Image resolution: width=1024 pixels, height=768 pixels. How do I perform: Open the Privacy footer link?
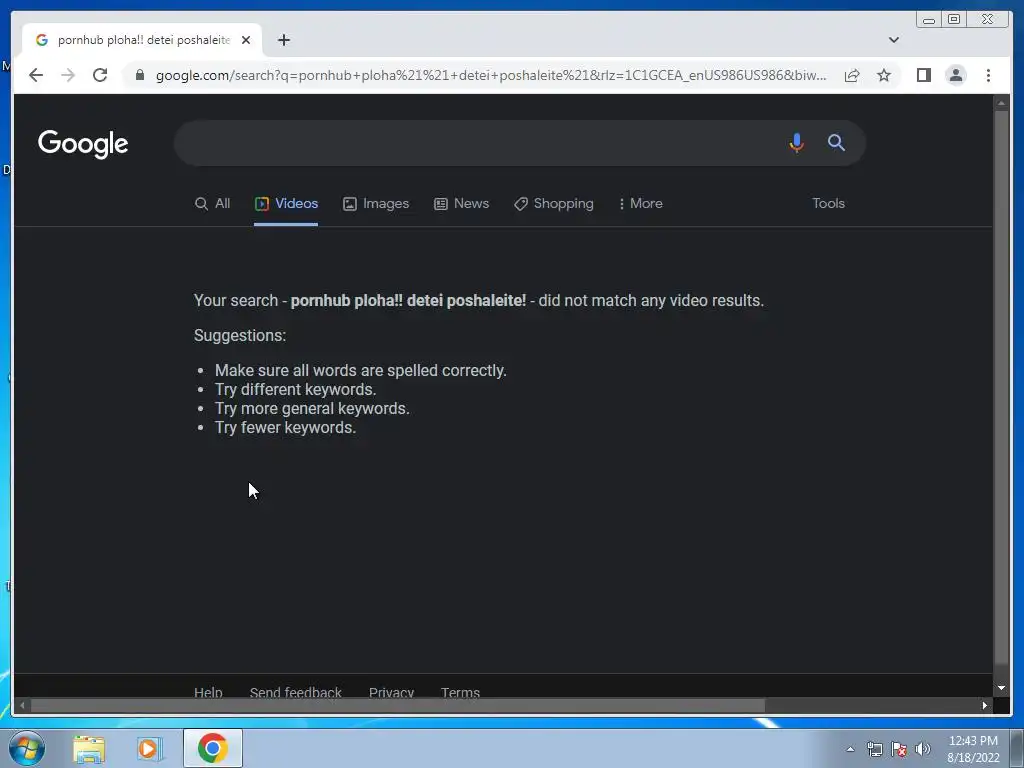391,692
